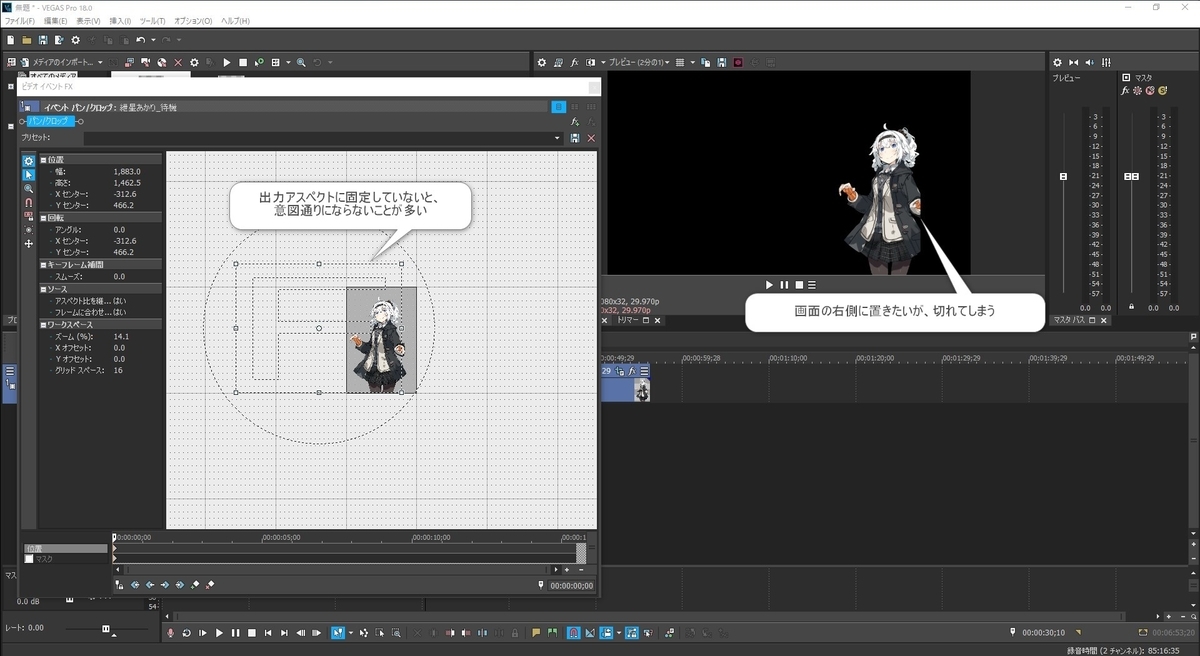
Task: Open the プレビュー(2分の1) quality dropdown
Action: tap(640, 62)
